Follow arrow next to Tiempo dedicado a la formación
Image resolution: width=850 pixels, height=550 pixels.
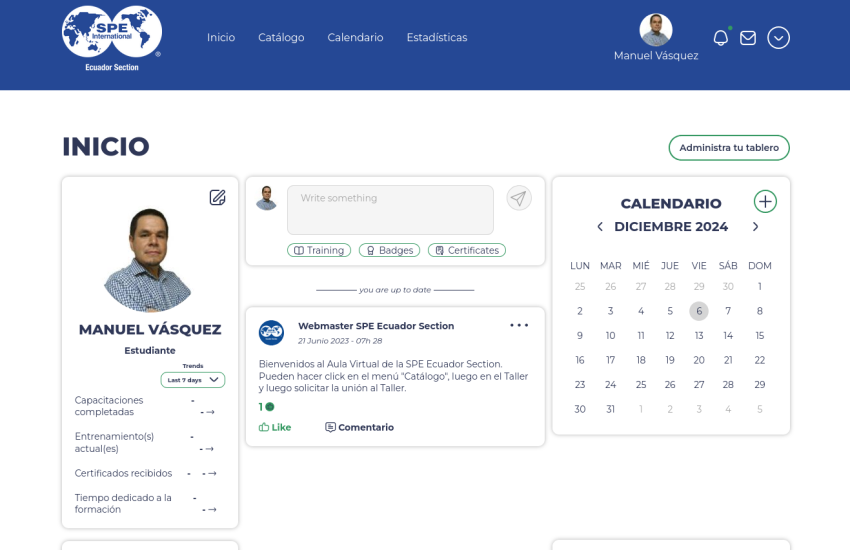212,509
